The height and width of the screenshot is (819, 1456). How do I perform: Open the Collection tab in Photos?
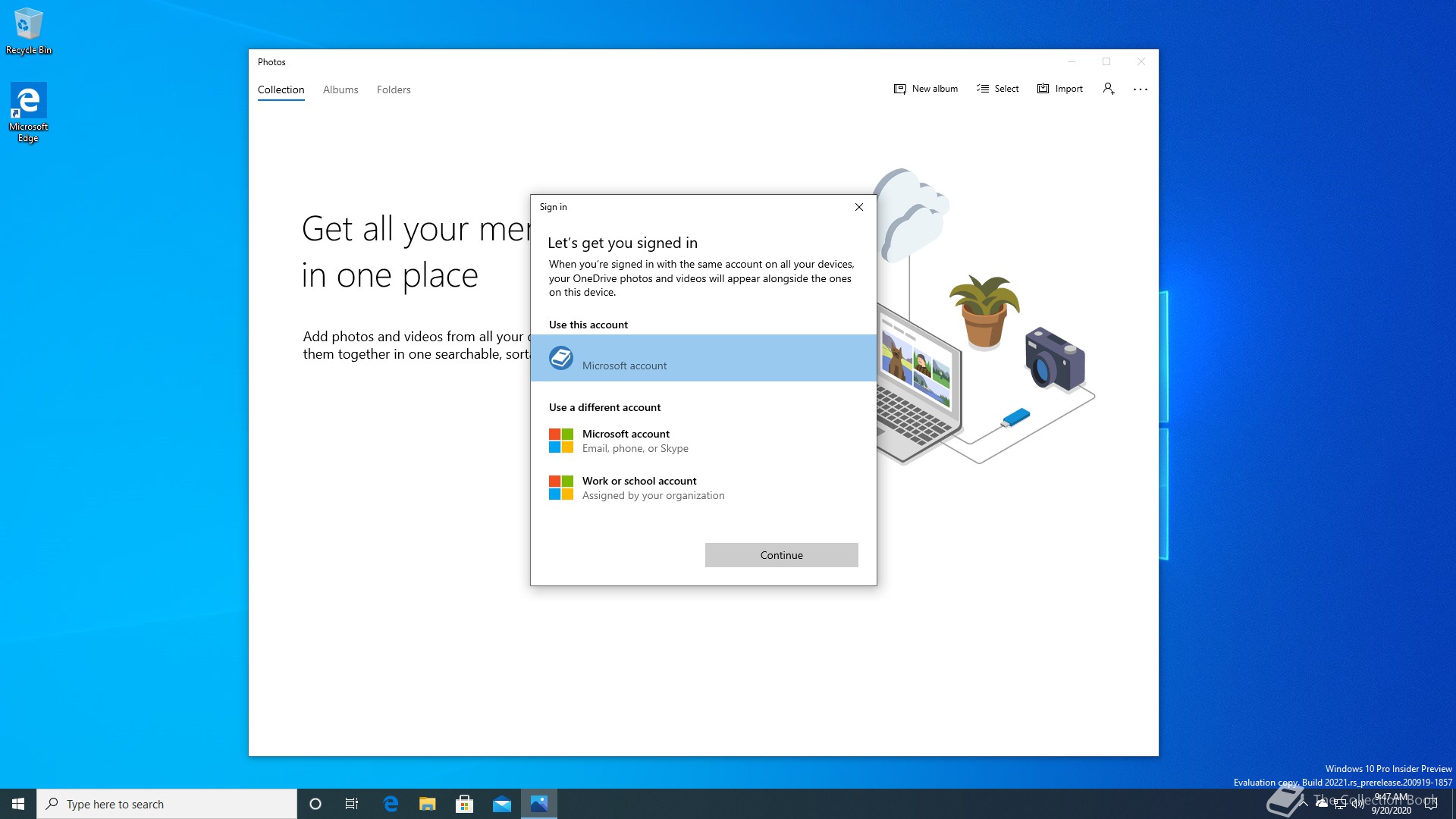[281, 89]
